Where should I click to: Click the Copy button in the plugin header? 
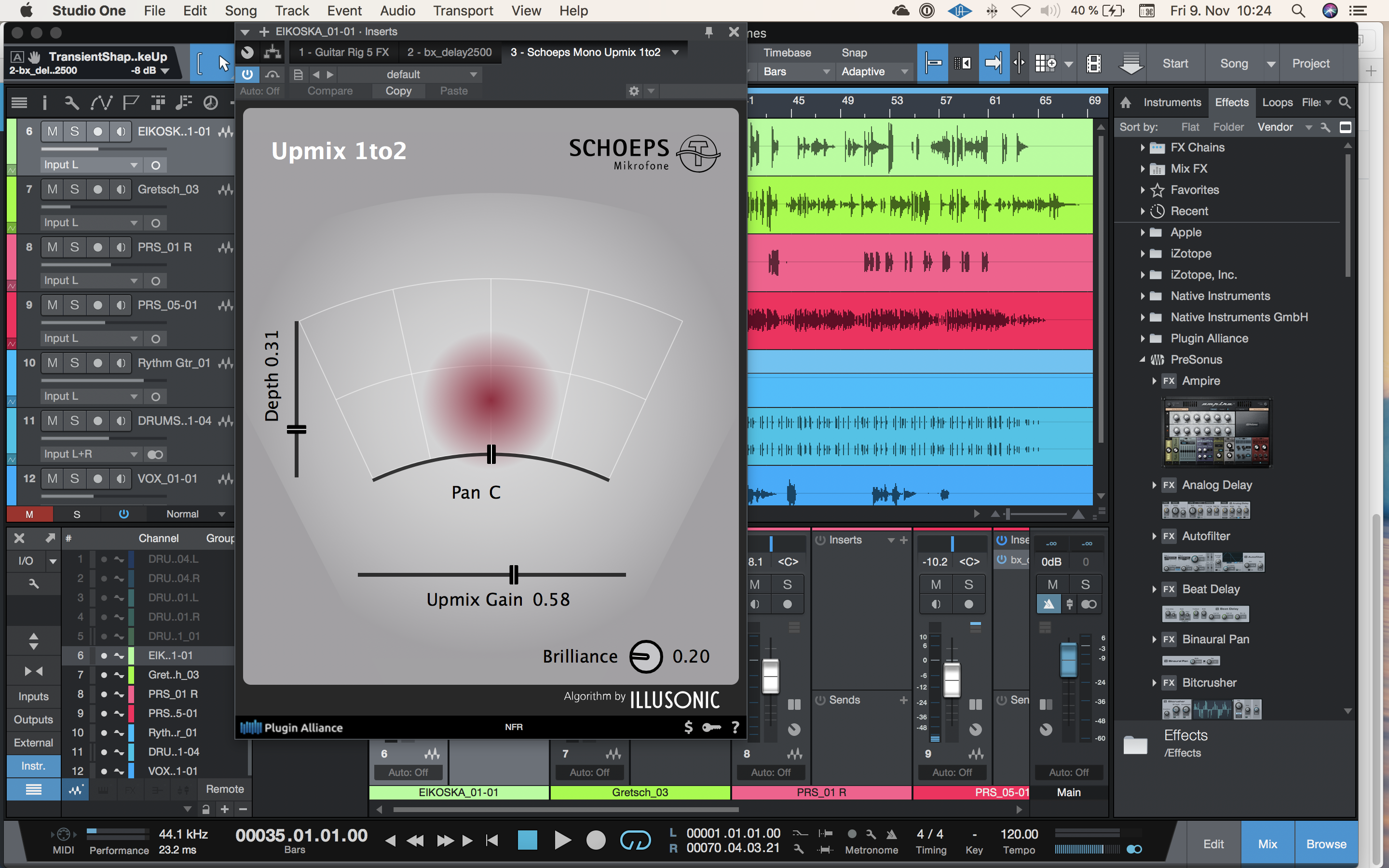398,91
